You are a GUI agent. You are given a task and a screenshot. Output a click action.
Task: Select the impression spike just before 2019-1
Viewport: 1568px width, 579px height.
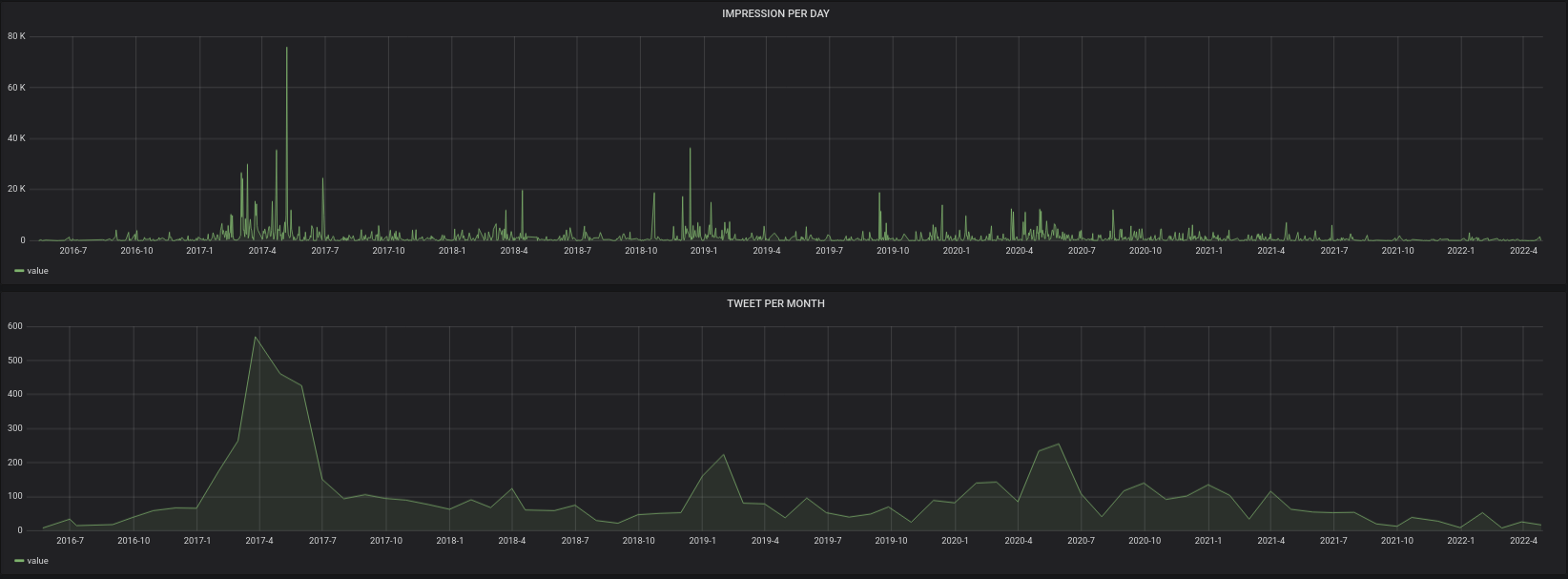click(x=691, y=150)
